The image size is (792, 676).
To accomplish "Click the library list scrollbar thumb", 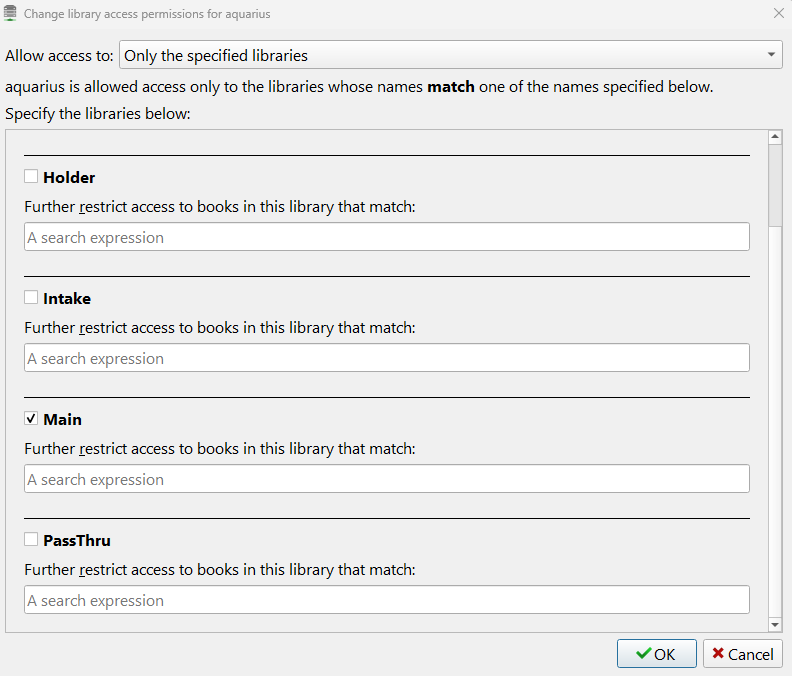I will coord(775,185).
